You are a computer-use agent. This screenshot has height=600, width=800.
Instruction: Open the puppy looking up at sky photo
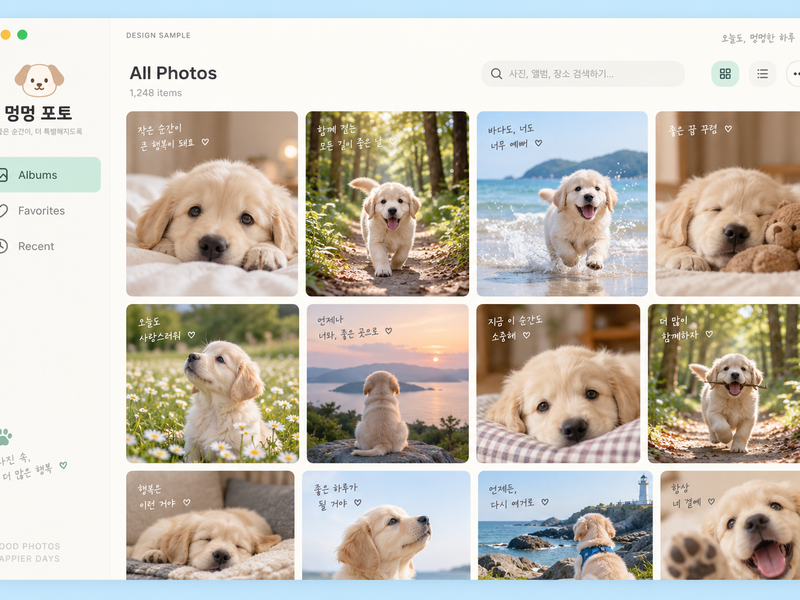386,525
